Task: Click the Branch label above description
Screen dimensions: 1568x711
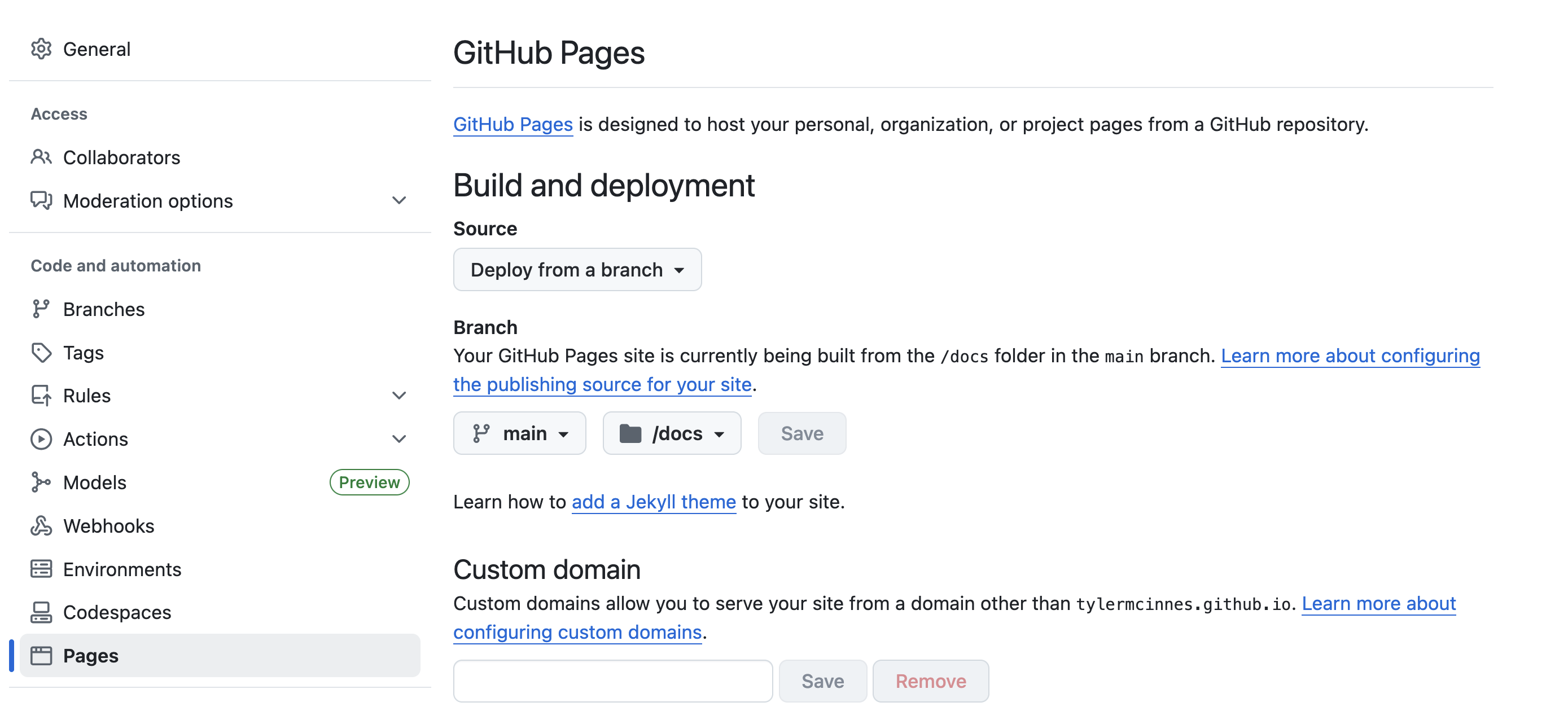Action: [x=485, y=327]
